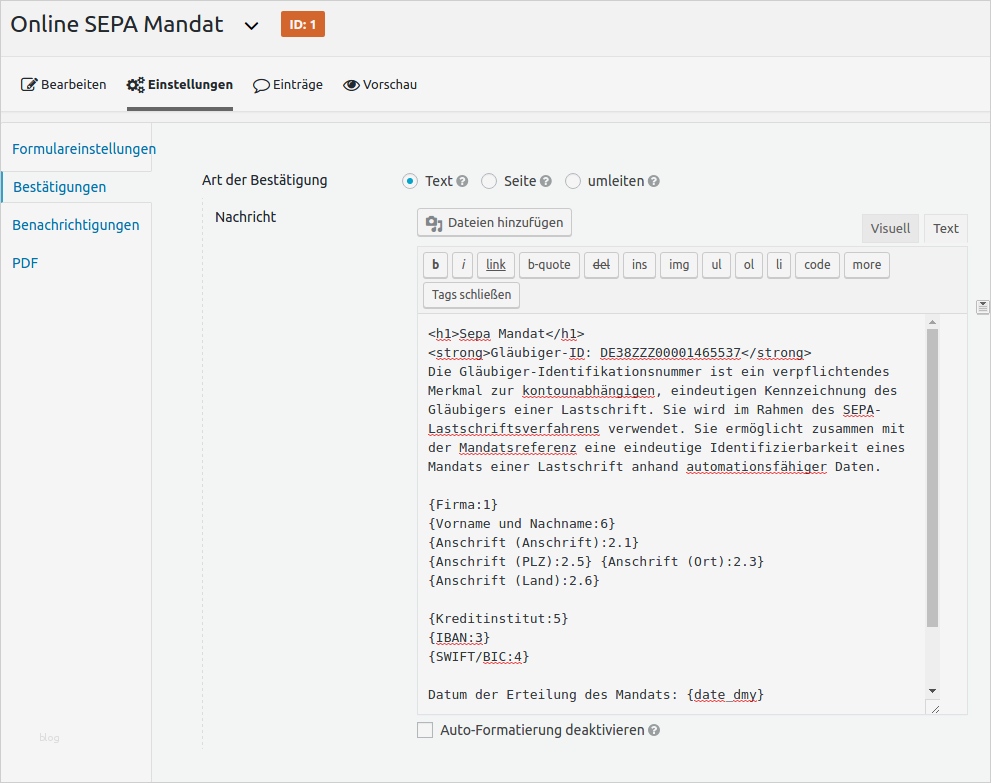Image resolution: width=991 pixels, height=783 pixels.
Task: Click the small editor expand icon at right
Action: click(983, 306)
